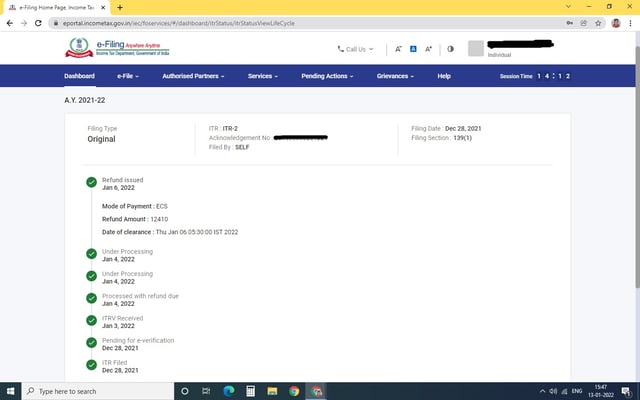The image size is (640, 400).
Task: Expand the Grievances menu
Action: pyautogui.click(x=395, y=76)
